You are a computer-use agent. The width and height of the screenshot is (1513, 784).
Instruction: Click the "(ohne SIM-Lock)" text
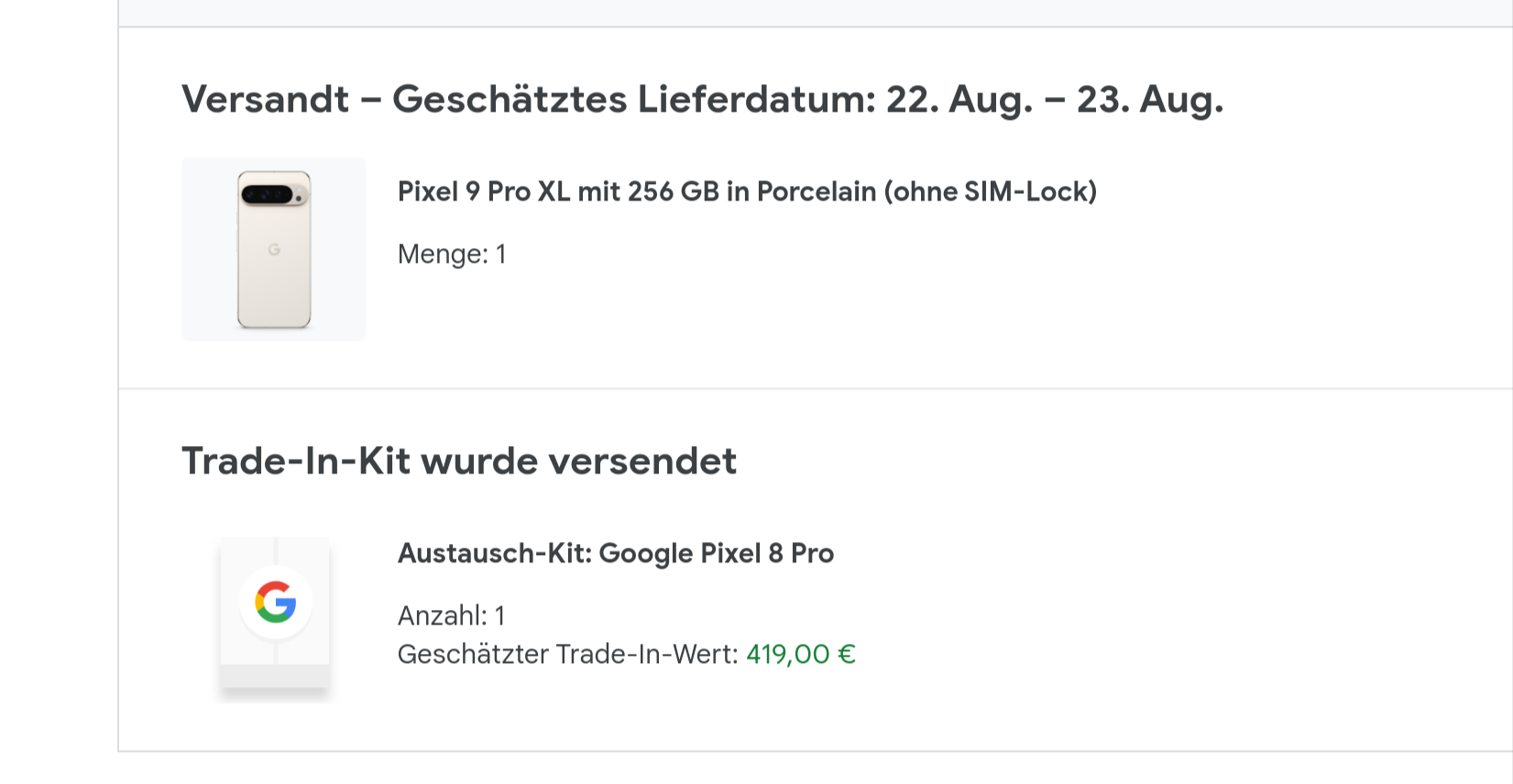coord(990,191)
